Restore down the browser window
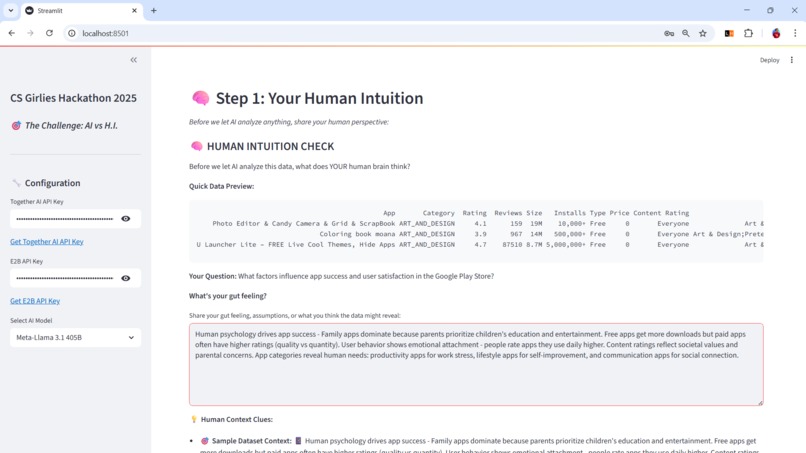The width and height of the screenshot is (806, 453). [x=770, y=10]
